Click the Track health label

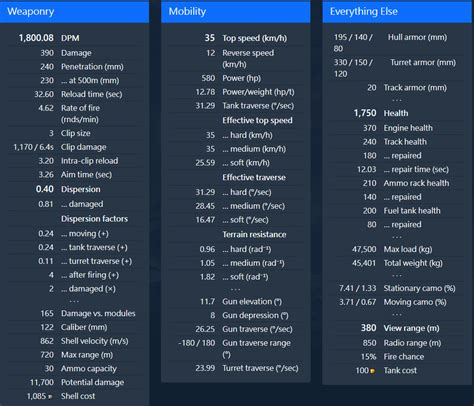click(405, 142)
